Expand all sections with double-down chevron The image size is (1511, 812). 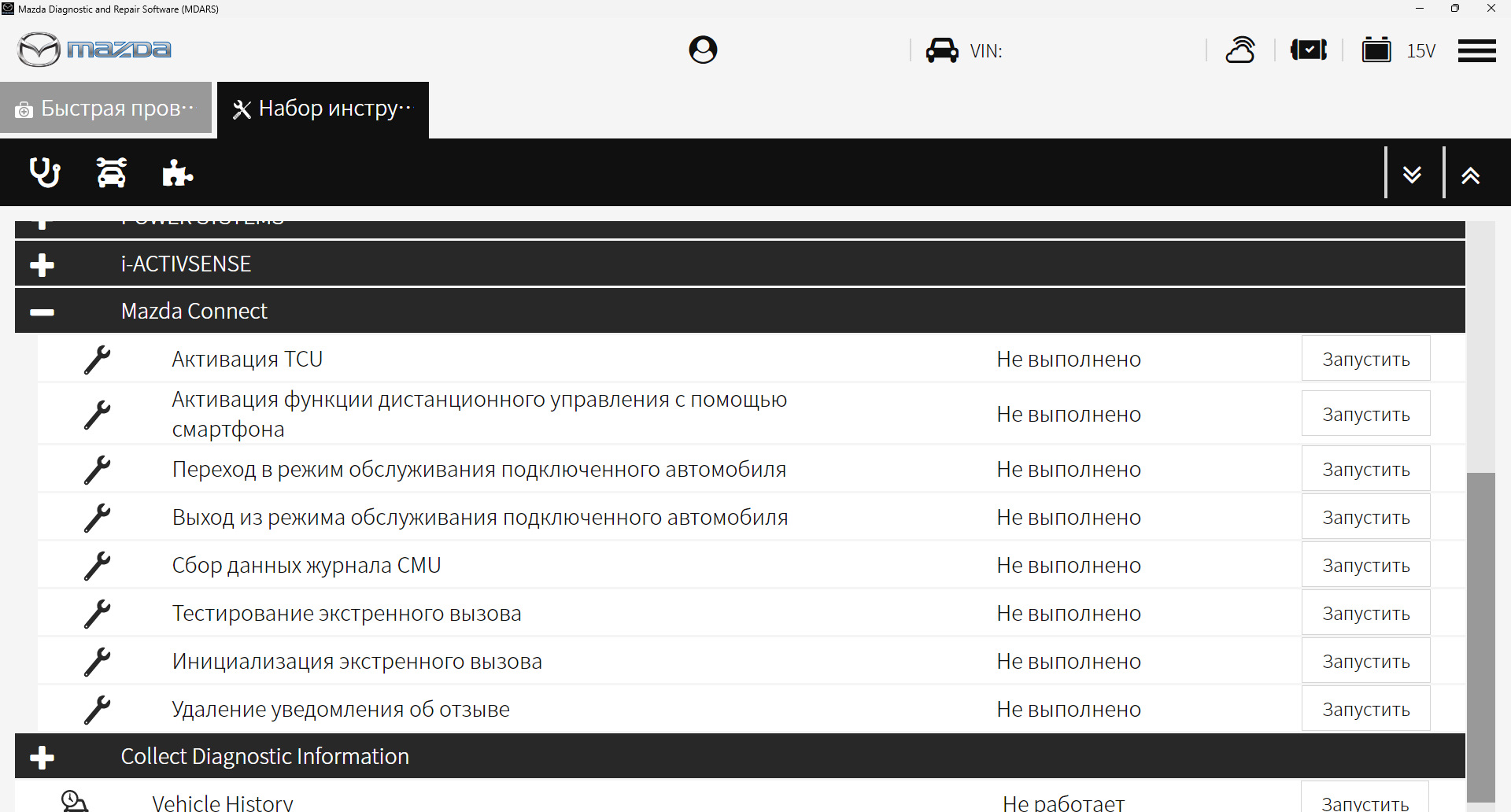click(1412, 174)
